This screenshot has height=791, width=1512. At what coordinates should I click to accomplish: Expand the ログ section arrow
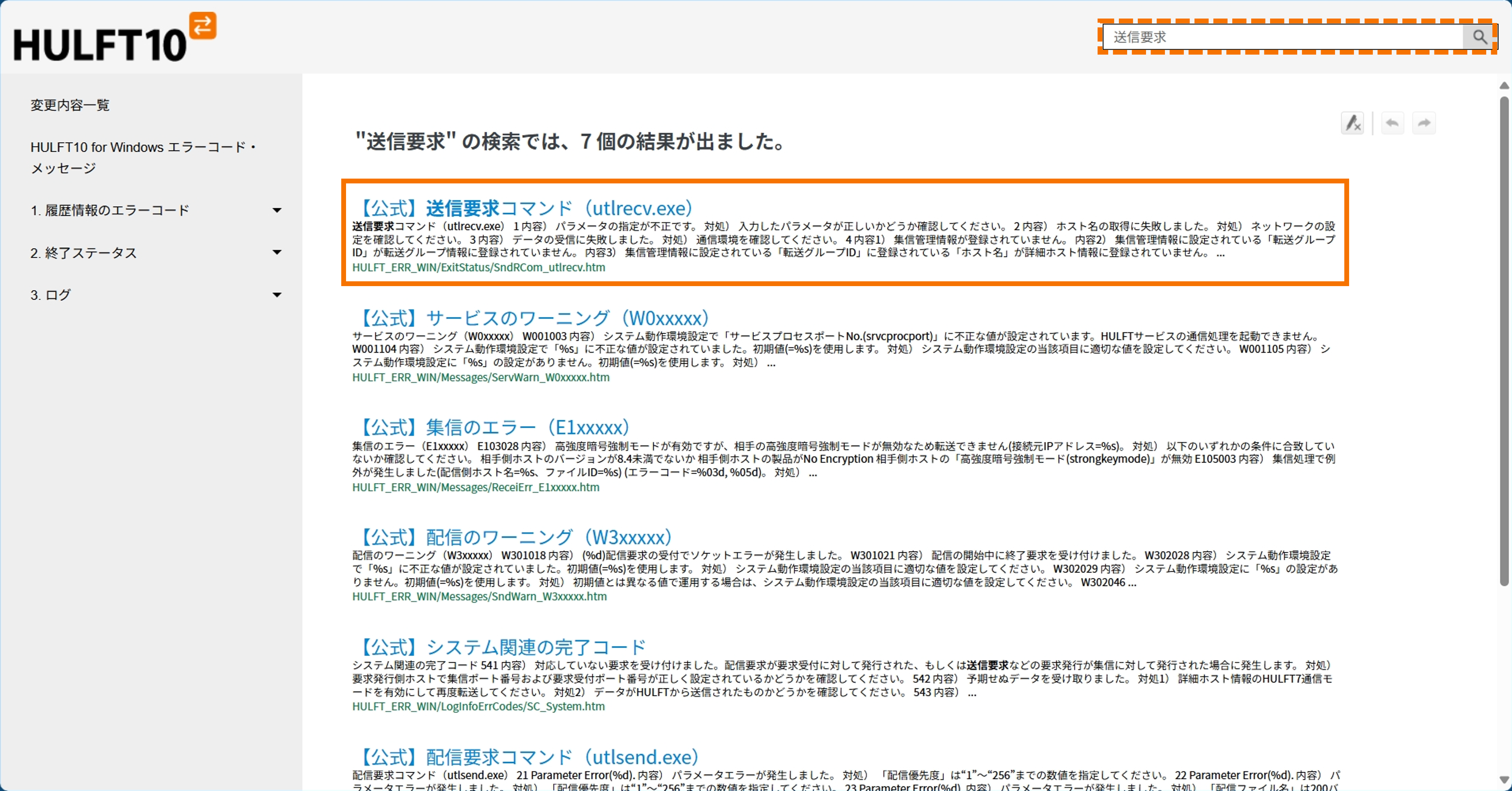point(277,295)
